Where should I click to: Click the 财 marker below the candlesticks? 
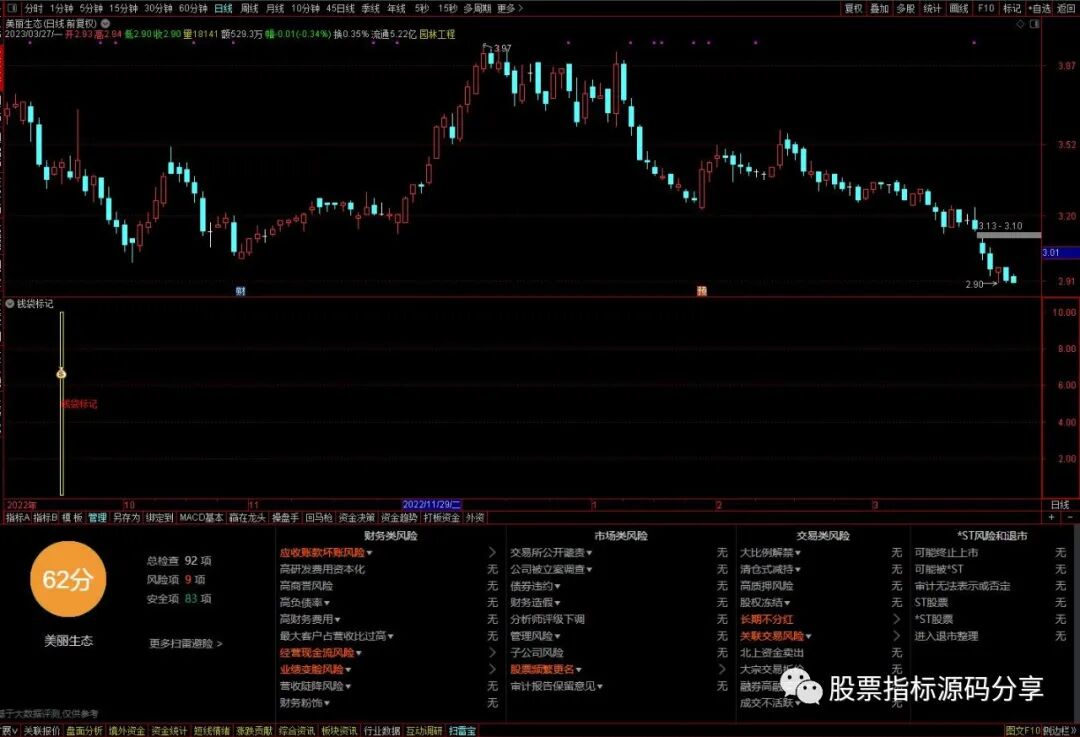(x=240, y=291)
